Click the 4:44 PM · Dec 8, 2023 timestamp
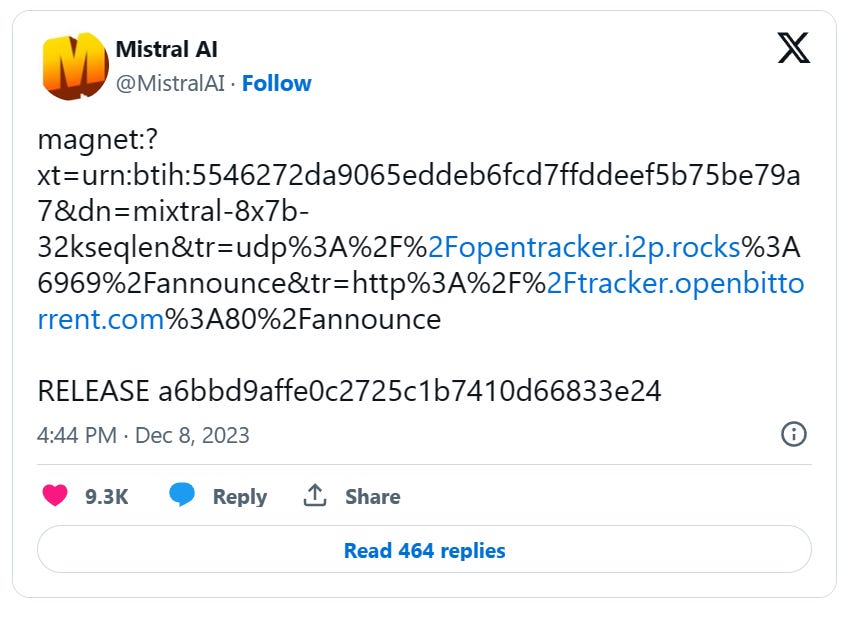Image resolution: width=850 pixels, height=619 pixels. coord(143,435)
